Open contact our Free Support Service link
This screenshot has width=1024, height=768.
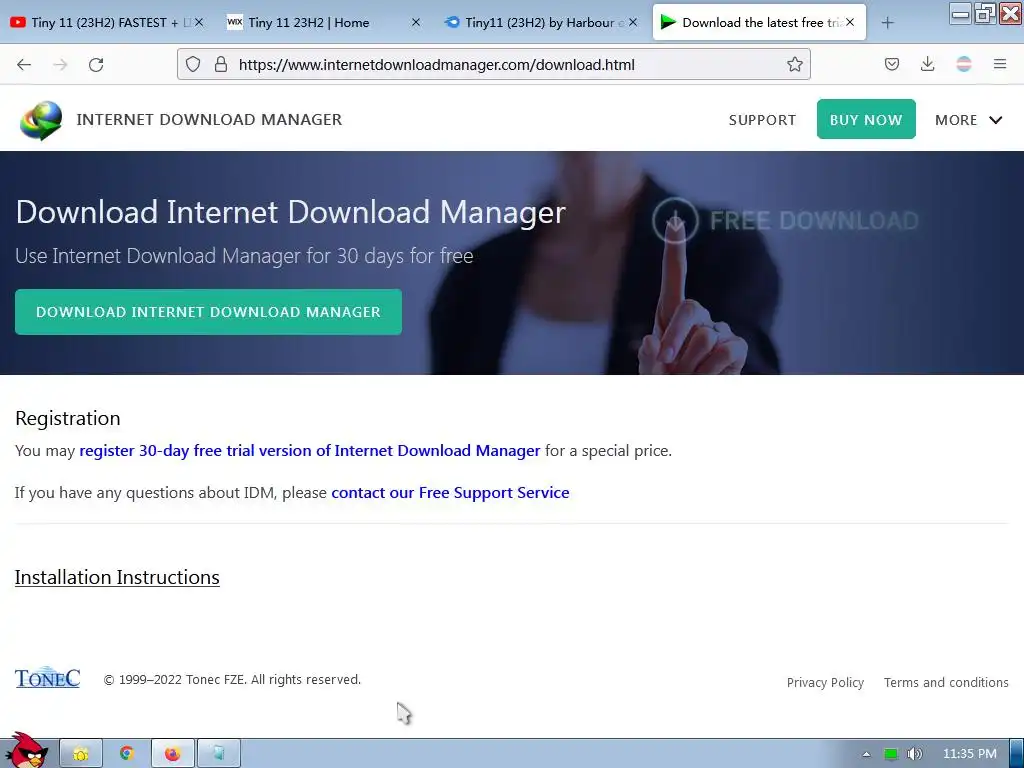coord(450,492)
